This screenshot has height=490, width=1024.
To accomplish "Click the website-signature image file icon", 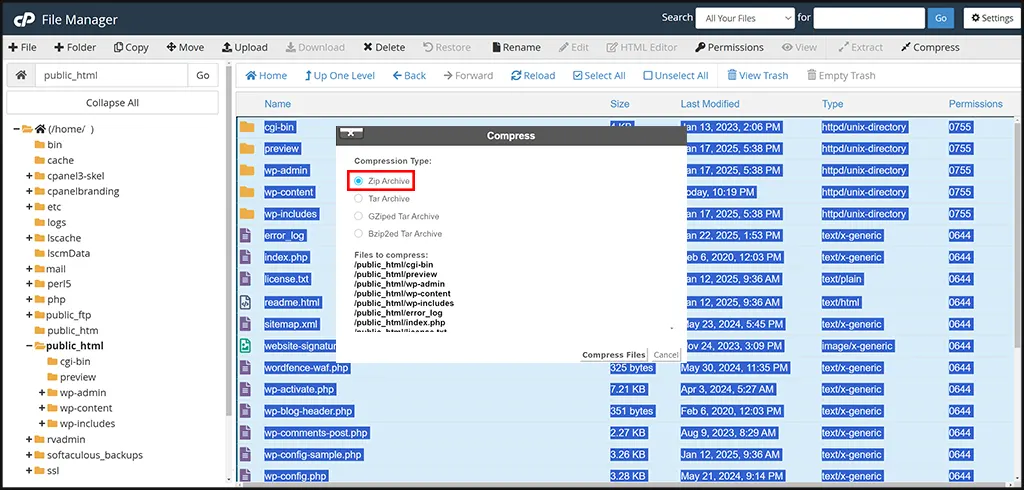I will 245,346.
